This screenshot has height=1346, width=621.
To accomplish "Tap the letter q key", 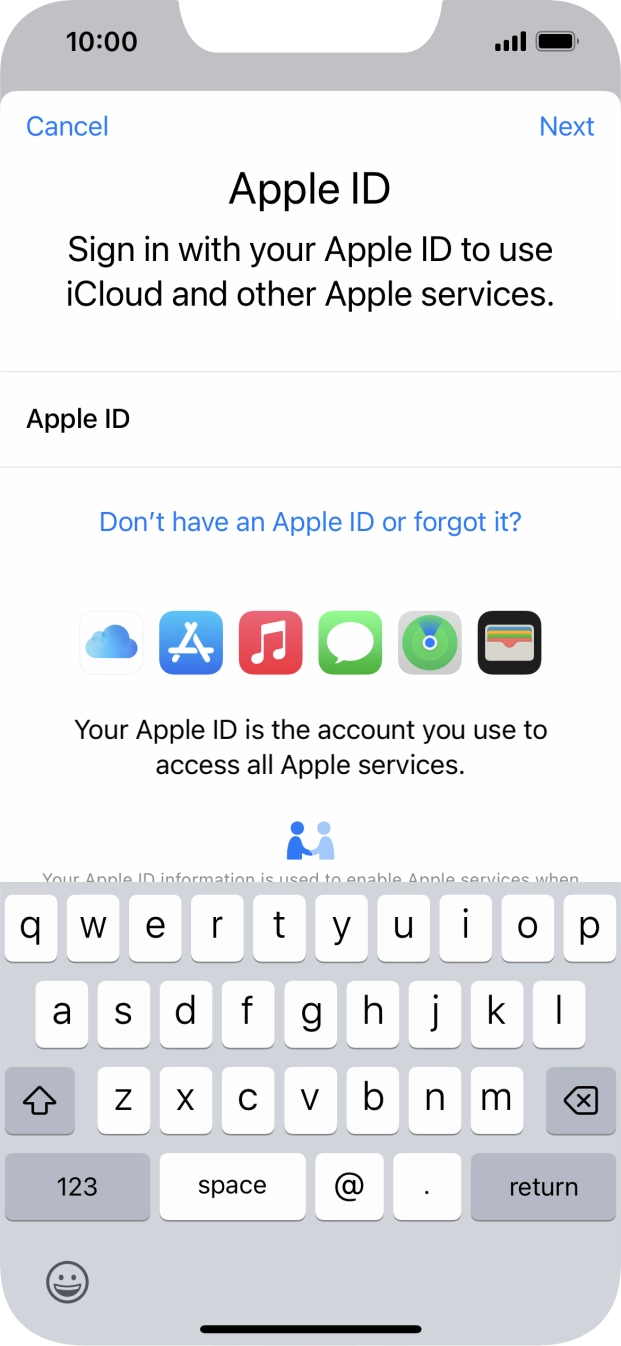I will 31,928.
